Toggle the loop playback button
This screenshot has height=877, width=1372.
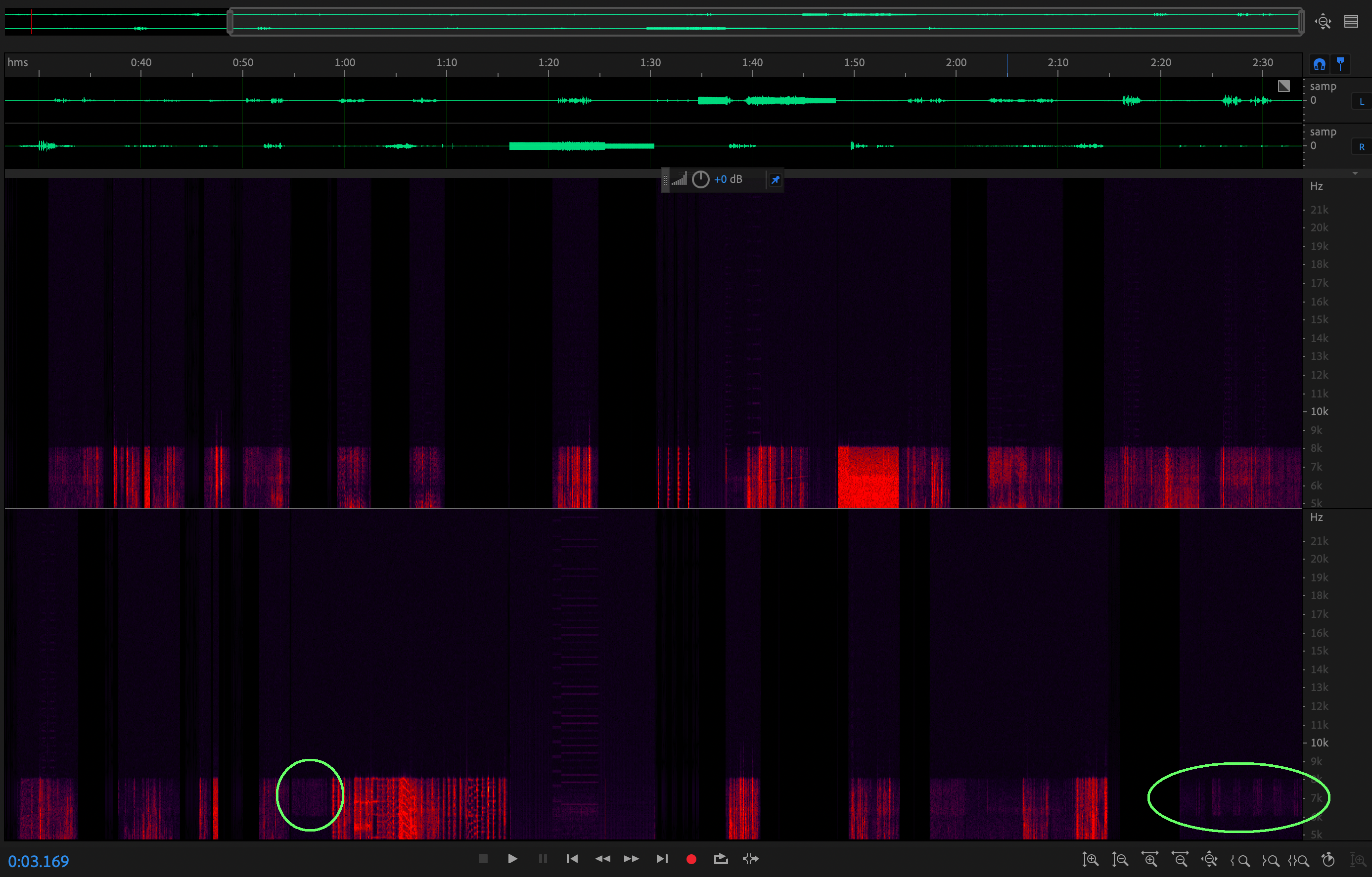[x=721, y=859]
